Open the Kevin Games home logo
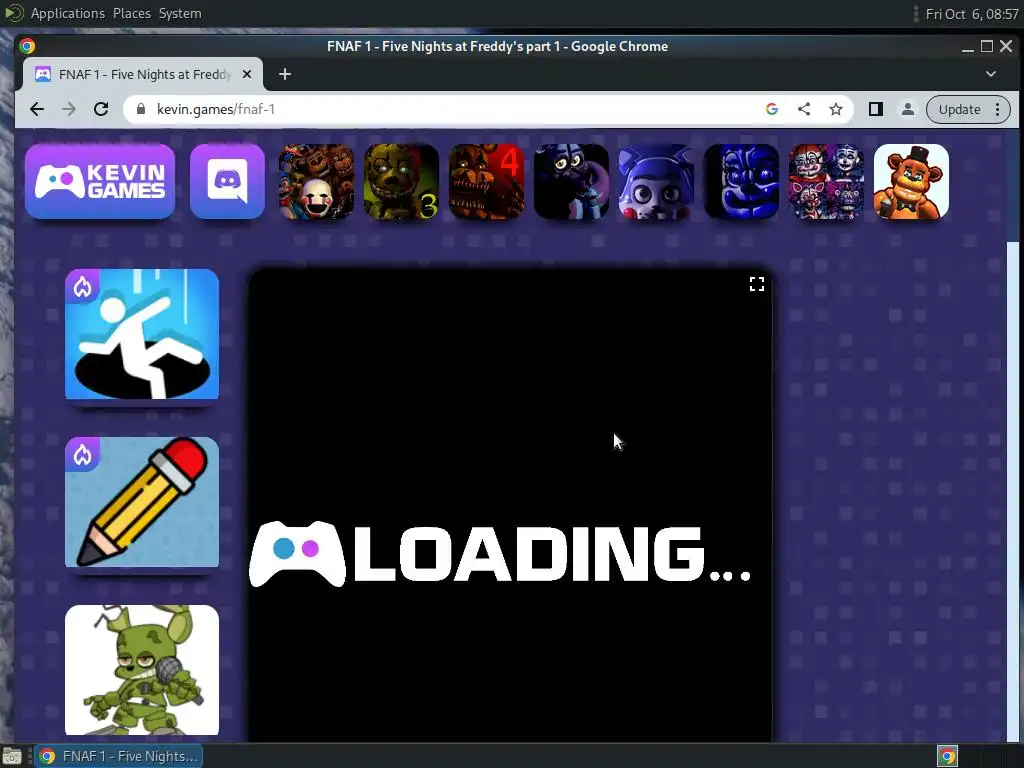 tap(100, 182)
